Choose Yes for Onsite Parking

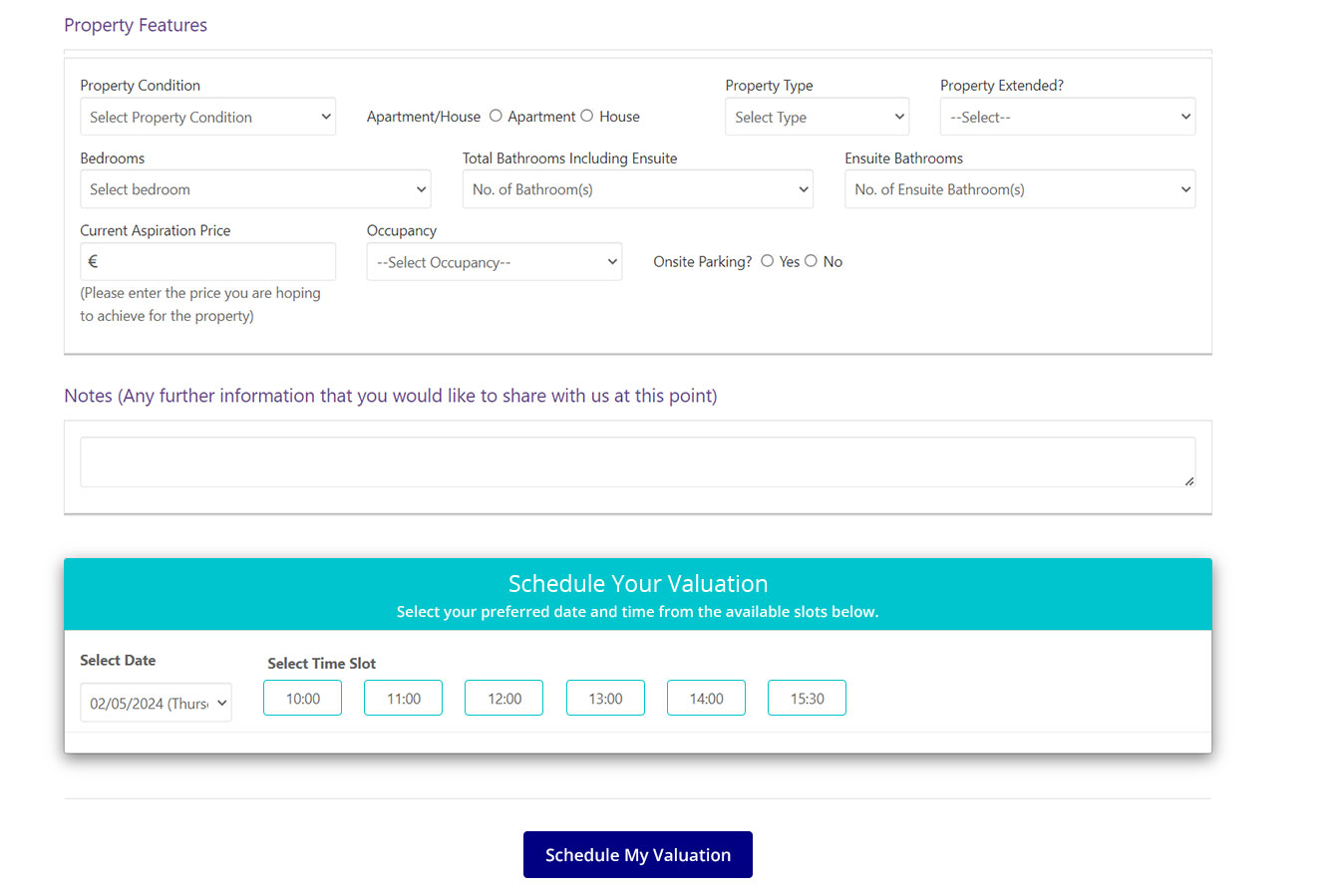[768, 261]
